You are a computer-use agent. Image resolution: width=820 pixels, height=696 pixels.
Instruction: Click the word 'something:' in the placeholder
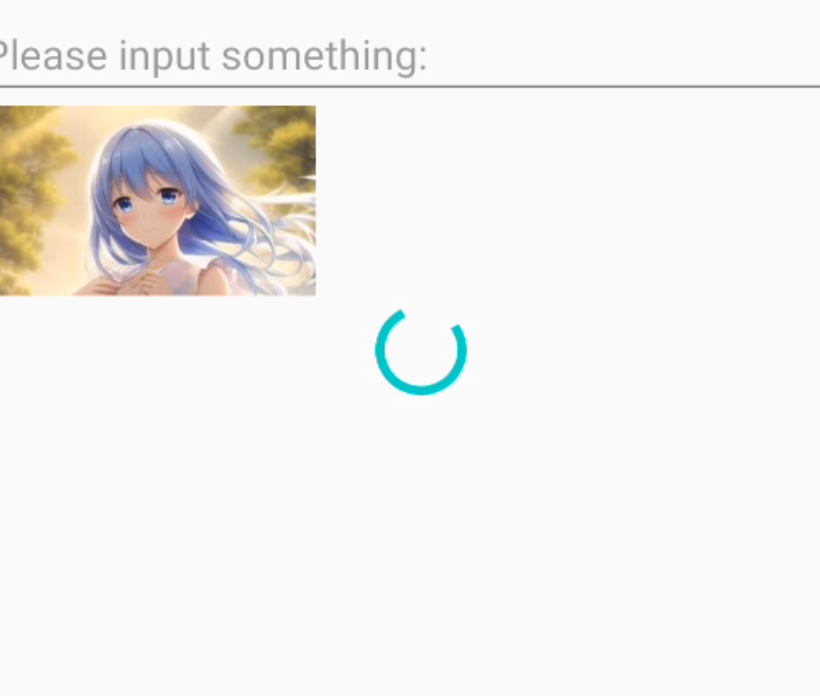(324, 56)
